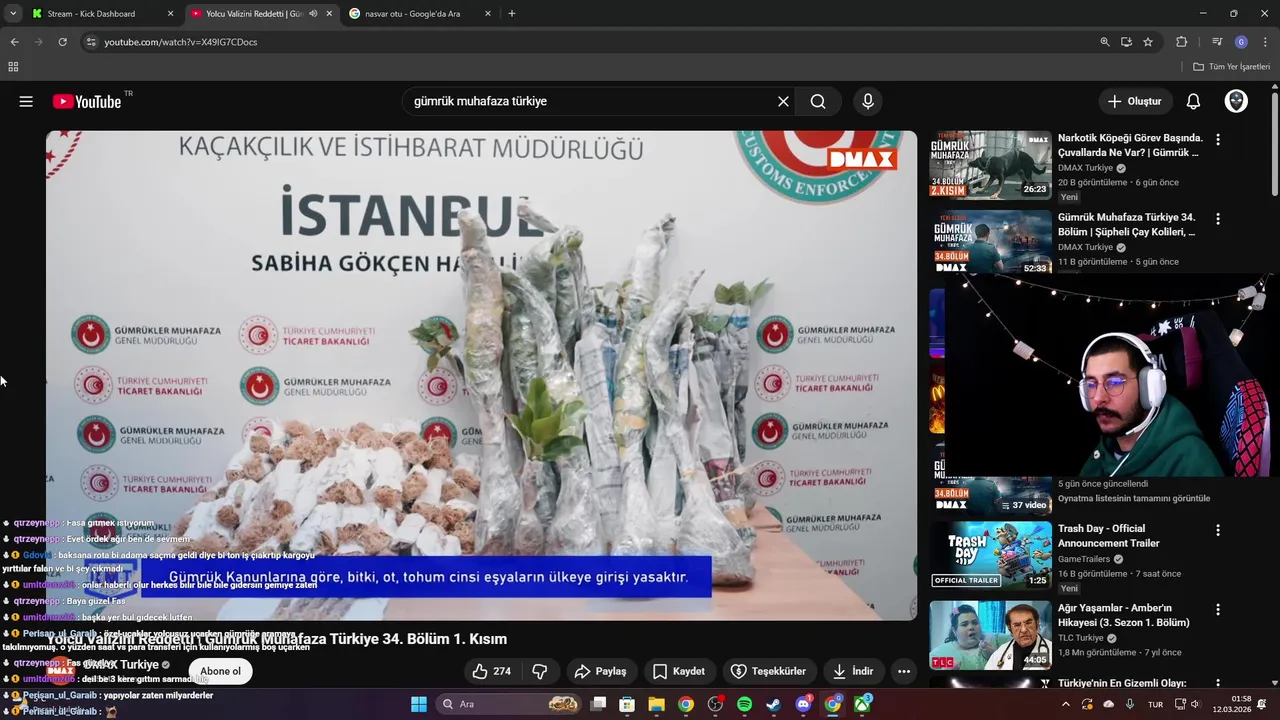Open Oynatma listesinin tamamını görüntüle link
1280x720 pixels.
[1134, 498]
